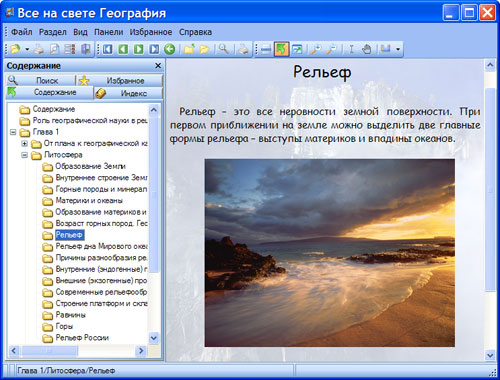Jump to the last page icon

coord(154,49)
